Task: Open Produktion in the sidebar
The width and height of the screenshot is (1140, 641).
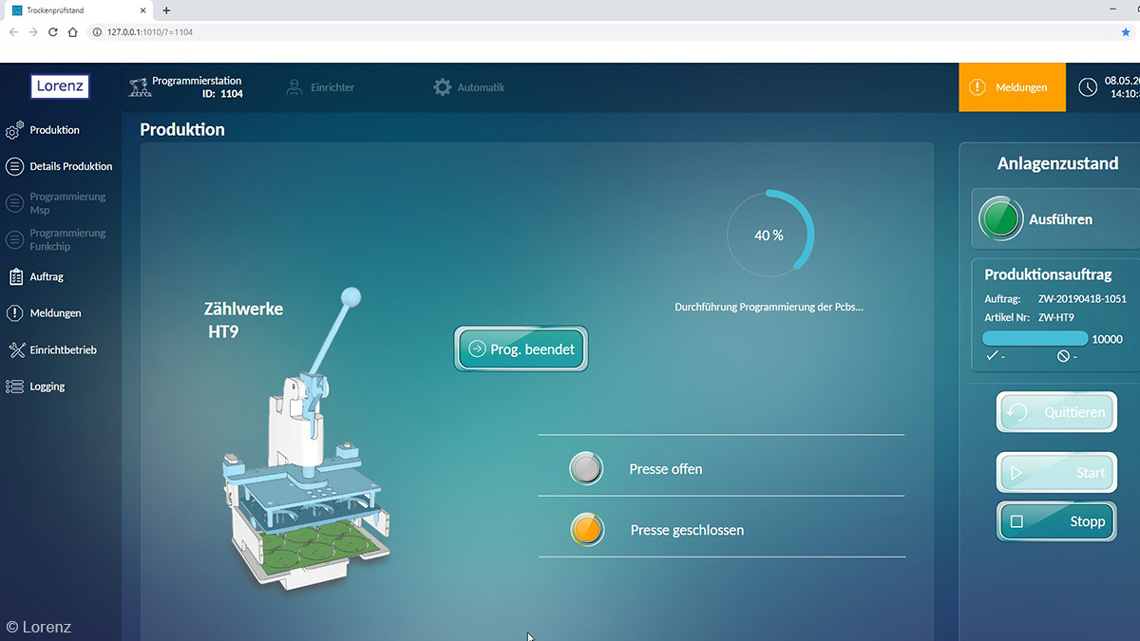Action: [54, 130]
